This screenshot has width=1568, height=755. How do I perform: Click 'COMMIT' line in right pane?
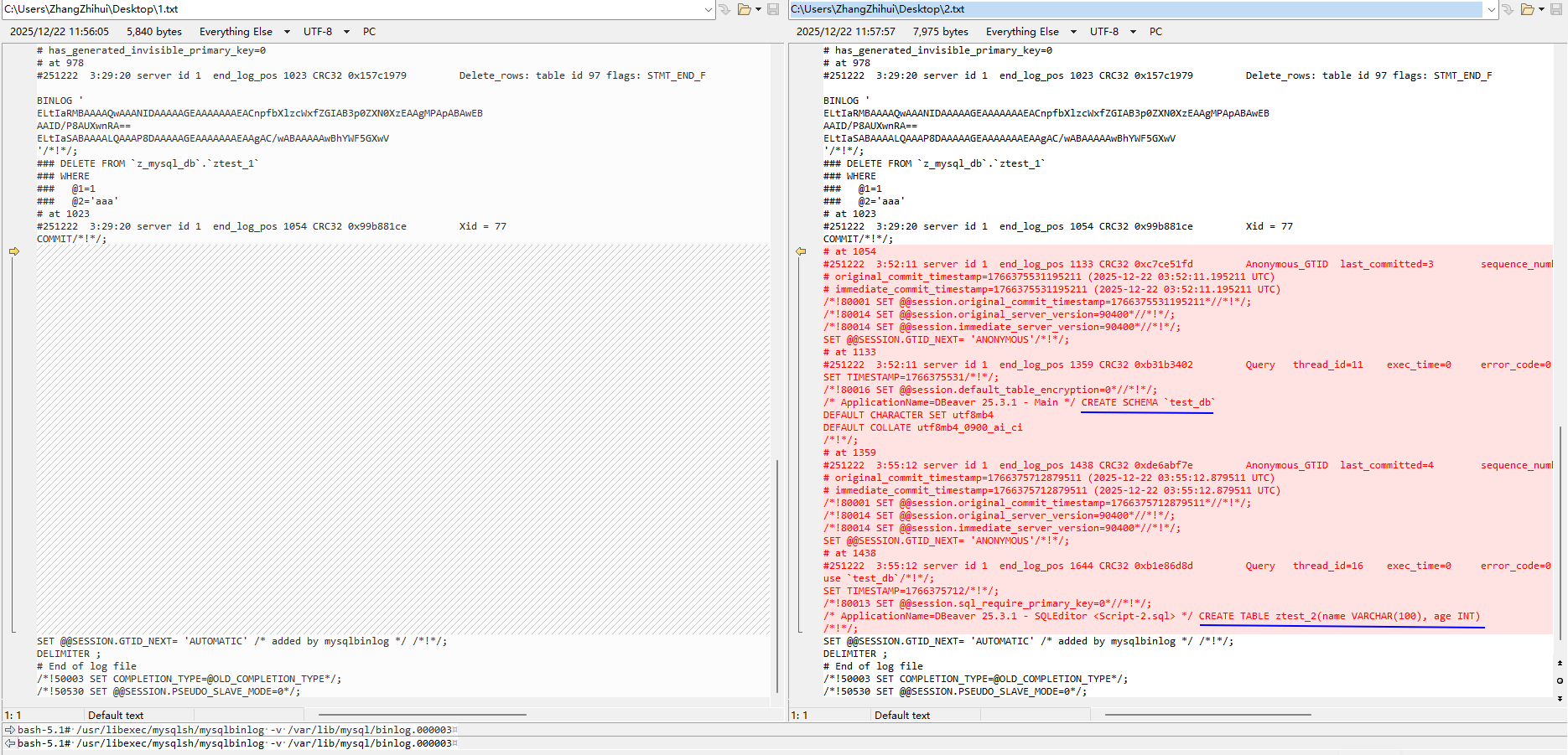pyautogui.click(x=858, y=239)
